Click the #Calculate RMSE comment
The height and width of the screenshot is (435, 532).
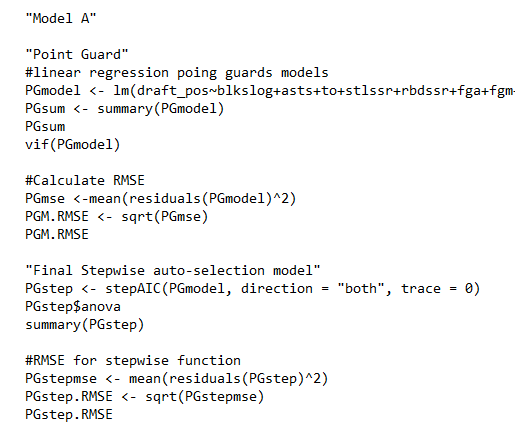point(85,181)
